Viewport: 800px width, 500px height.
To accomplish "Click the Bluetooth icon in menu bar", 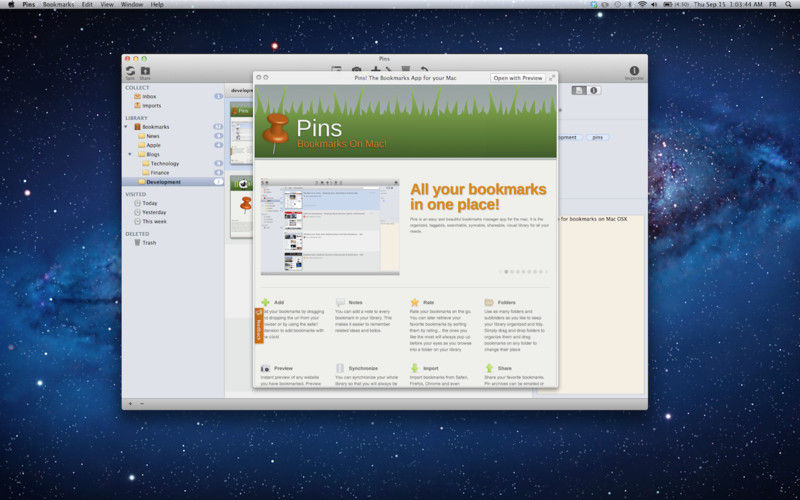I will tap(630, 4).
